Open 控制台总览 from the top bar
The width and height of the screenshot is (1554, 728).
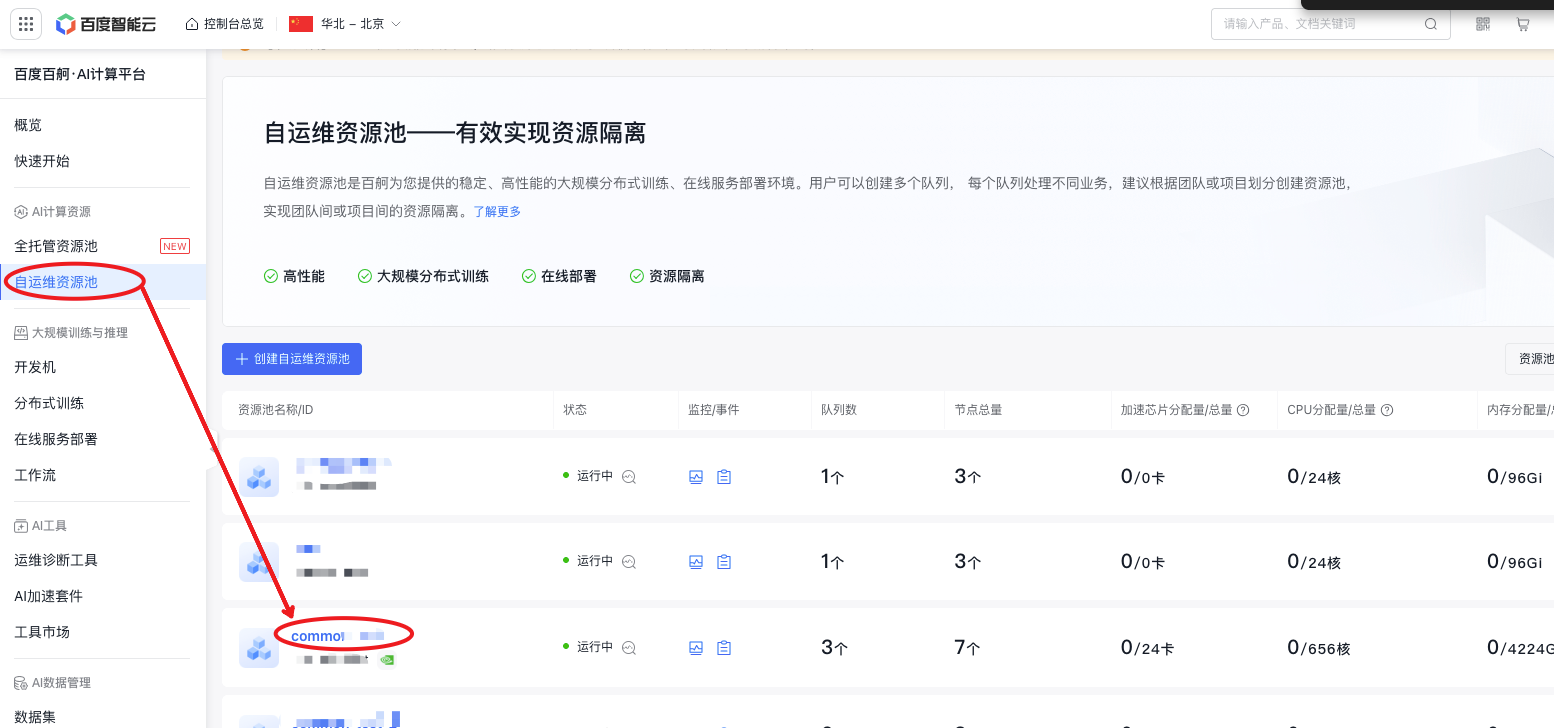[x=225, y=24]
